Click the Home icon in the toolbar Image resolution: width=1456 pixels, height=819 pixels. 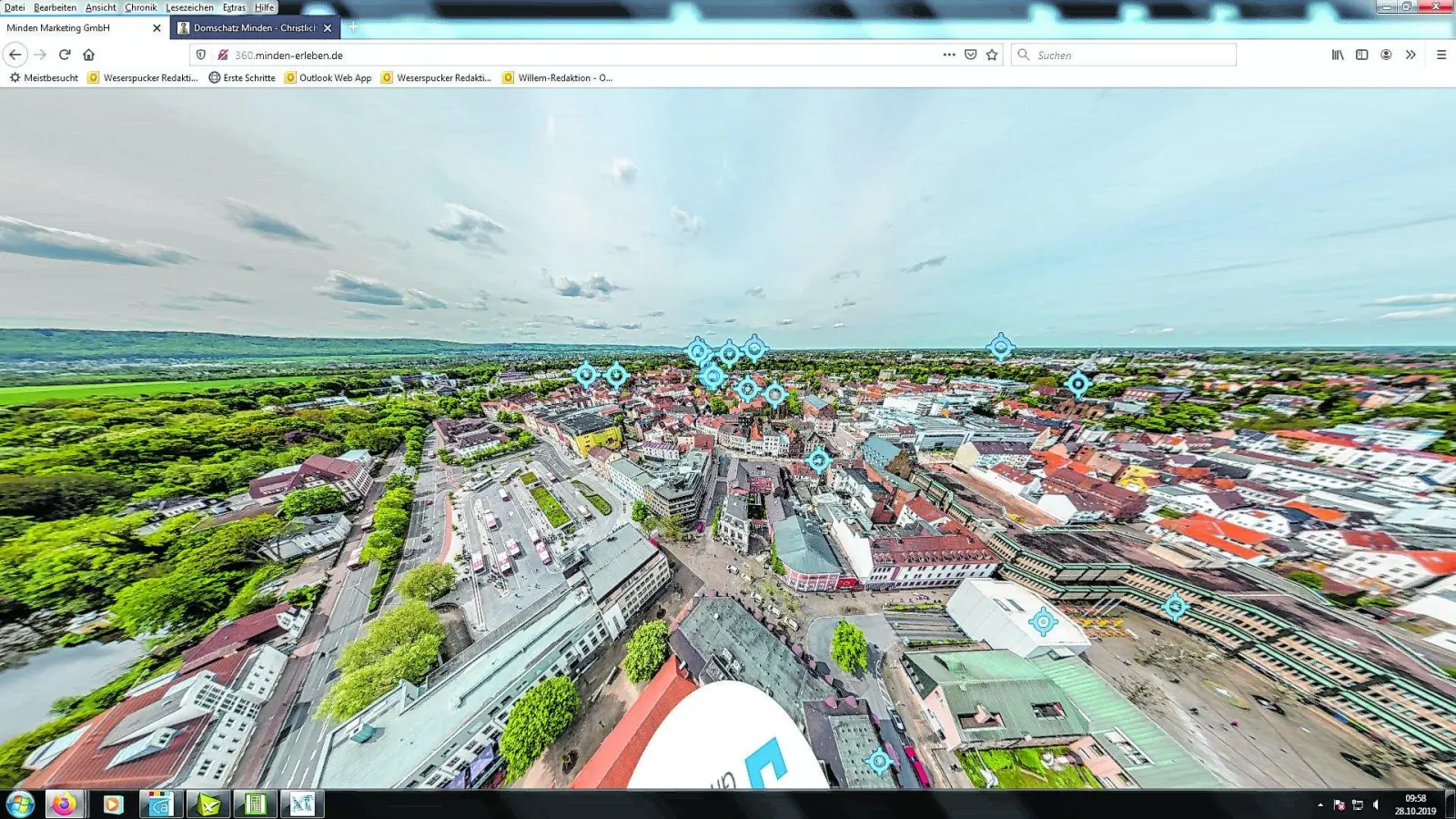coord(89,55)
